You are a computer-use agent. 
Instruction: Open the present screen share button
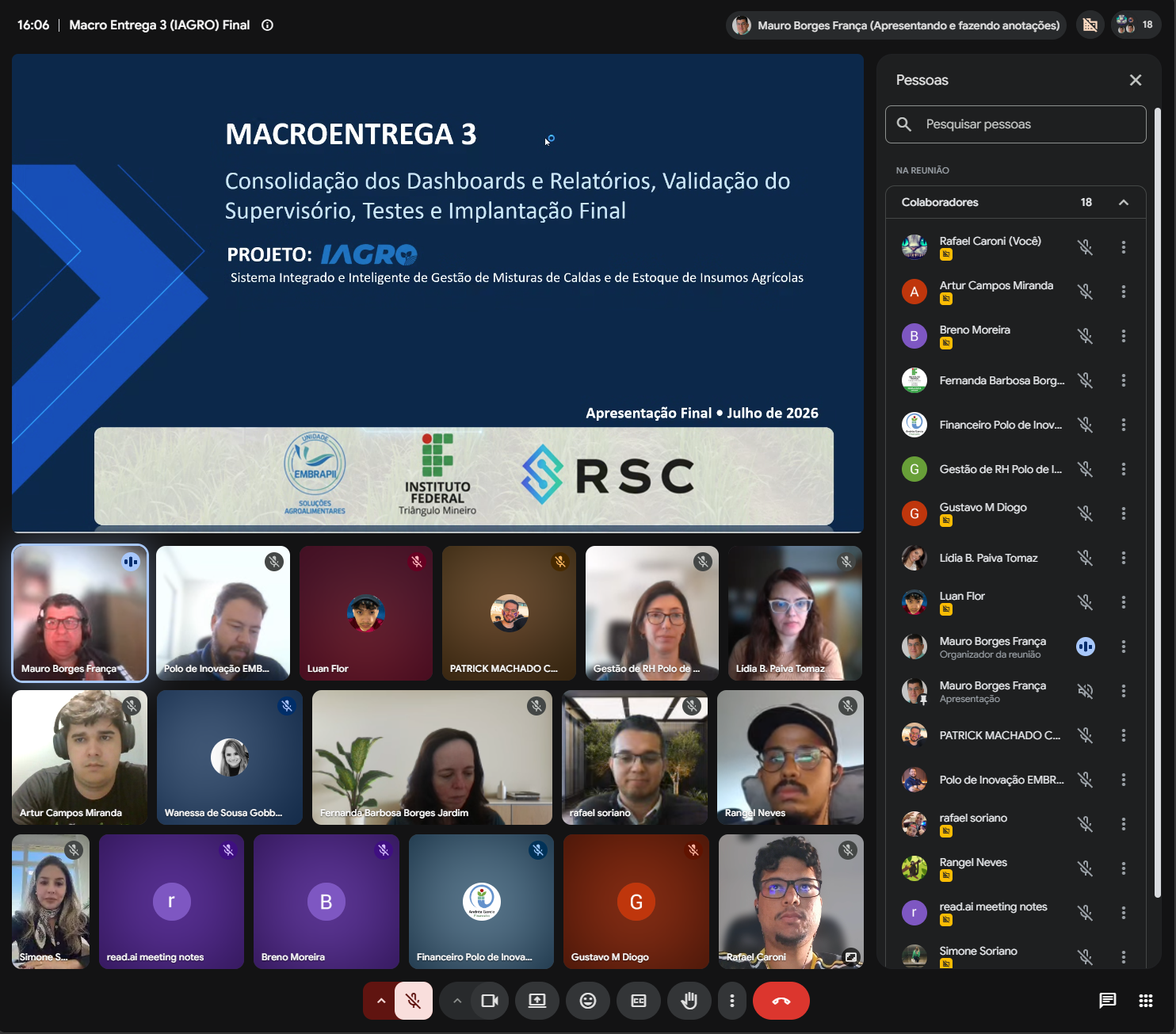[x=537, y=1001]
